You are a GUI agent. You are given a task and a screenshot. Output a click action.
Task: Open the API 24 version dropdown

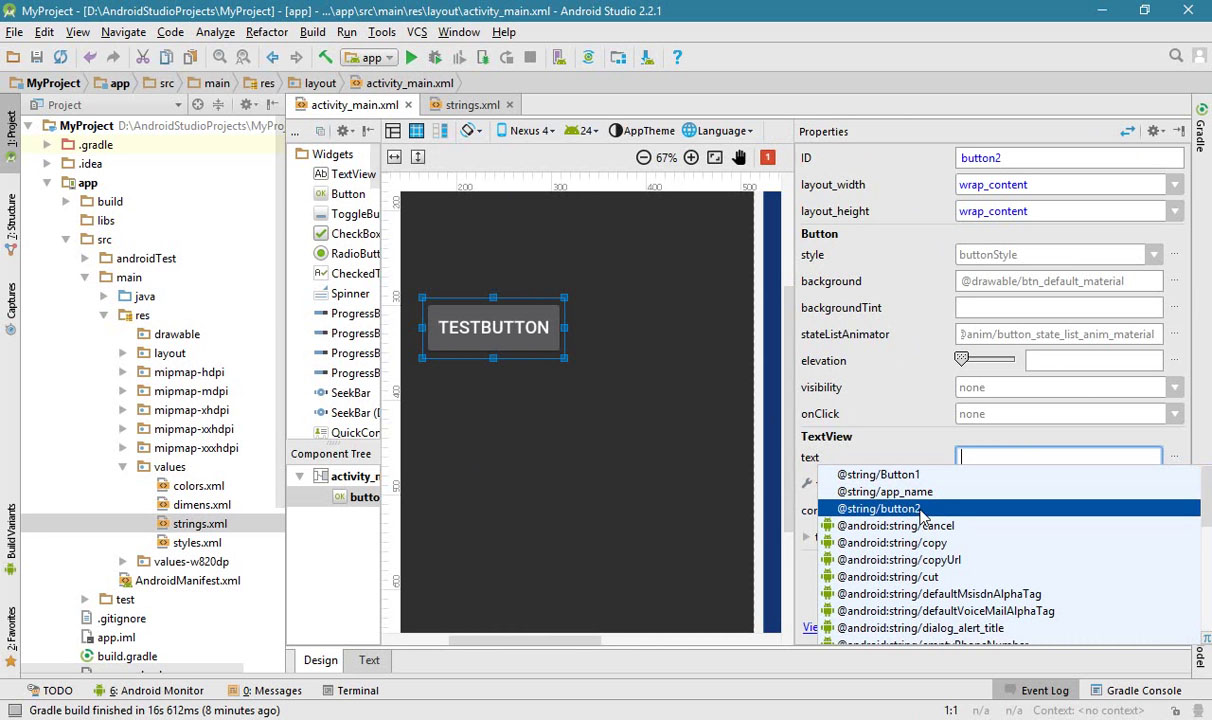pyautogui.click(x=581, y=131)
